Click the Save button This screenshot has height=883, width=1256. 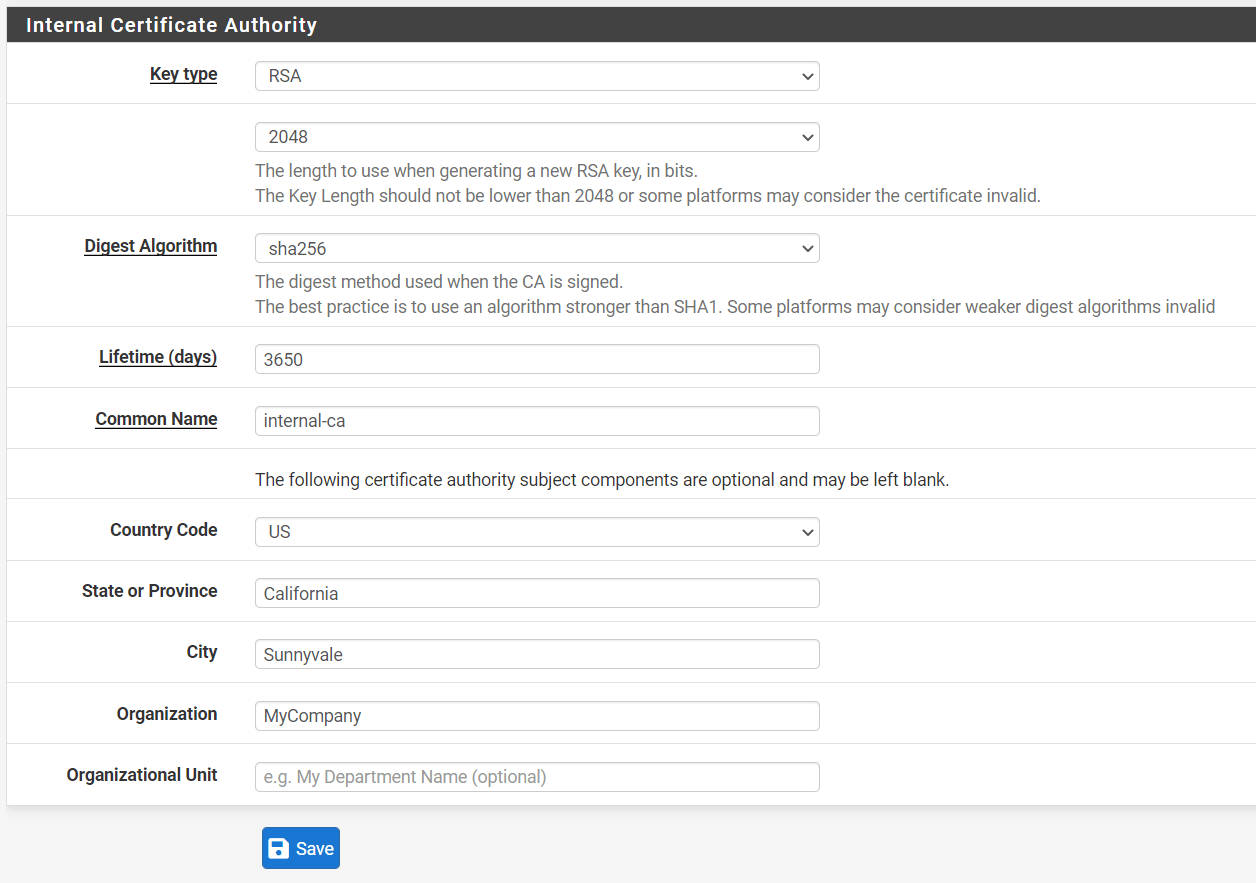tap(300, 847)
